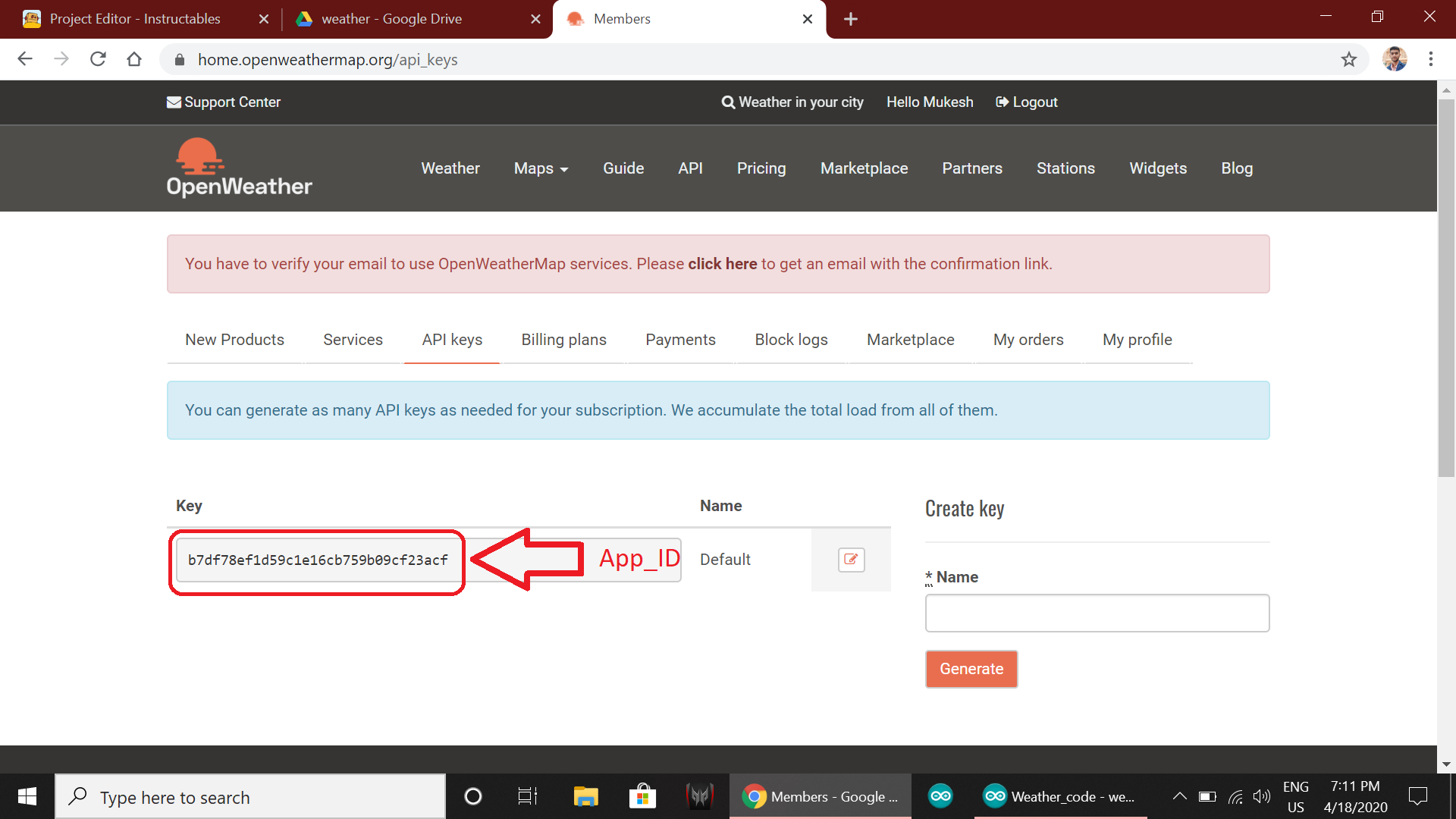Open Marketplace in the top navigation
Screen dimensions: 1456x819
coord(864,168)
